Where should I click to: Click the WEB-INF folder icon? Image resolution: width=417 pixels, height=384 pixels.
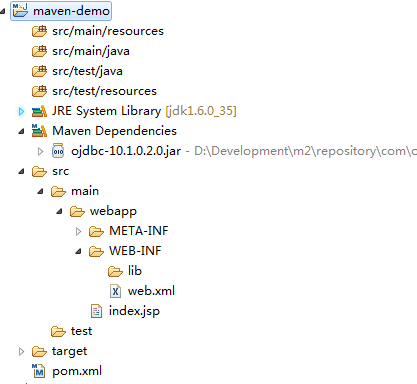click(96, 251)
